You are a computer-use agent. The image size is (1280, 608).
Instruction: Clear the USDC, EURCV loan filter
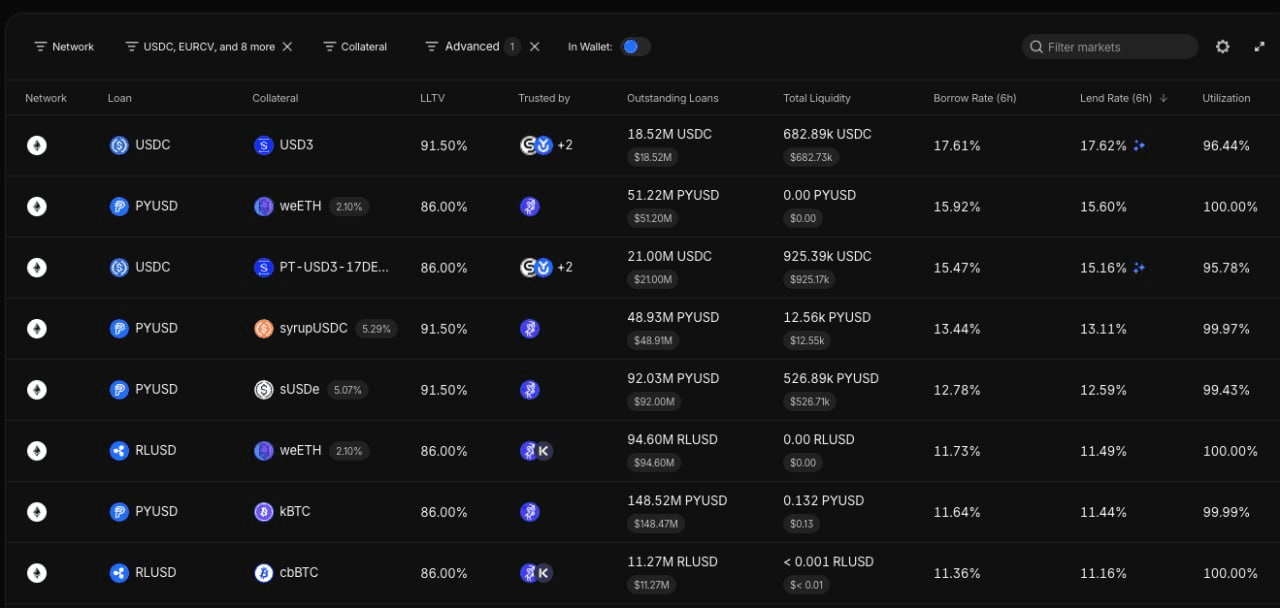(287, 47)
